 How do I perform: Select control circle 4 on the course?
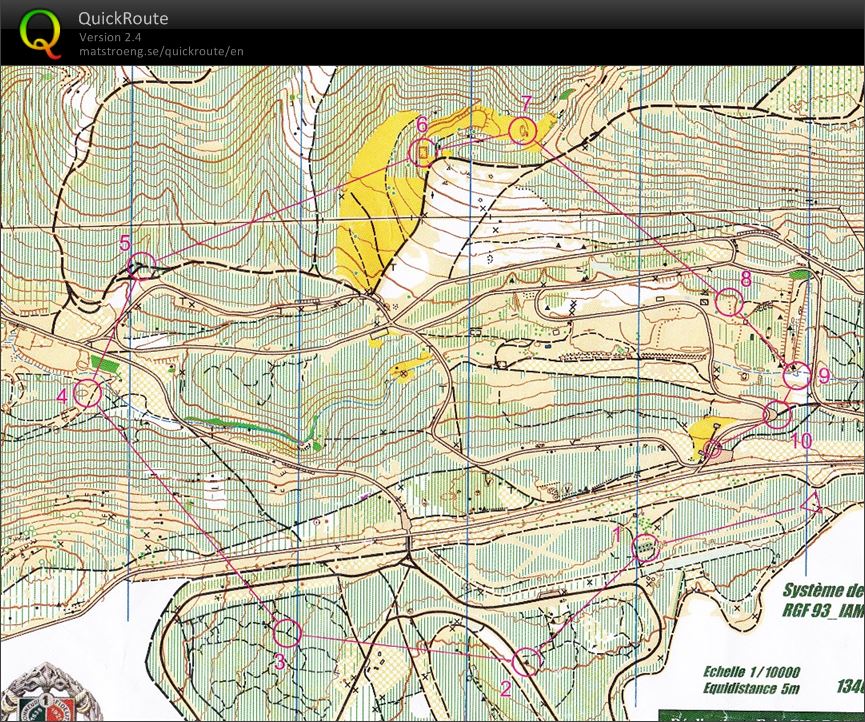click(x=87, y=393)
